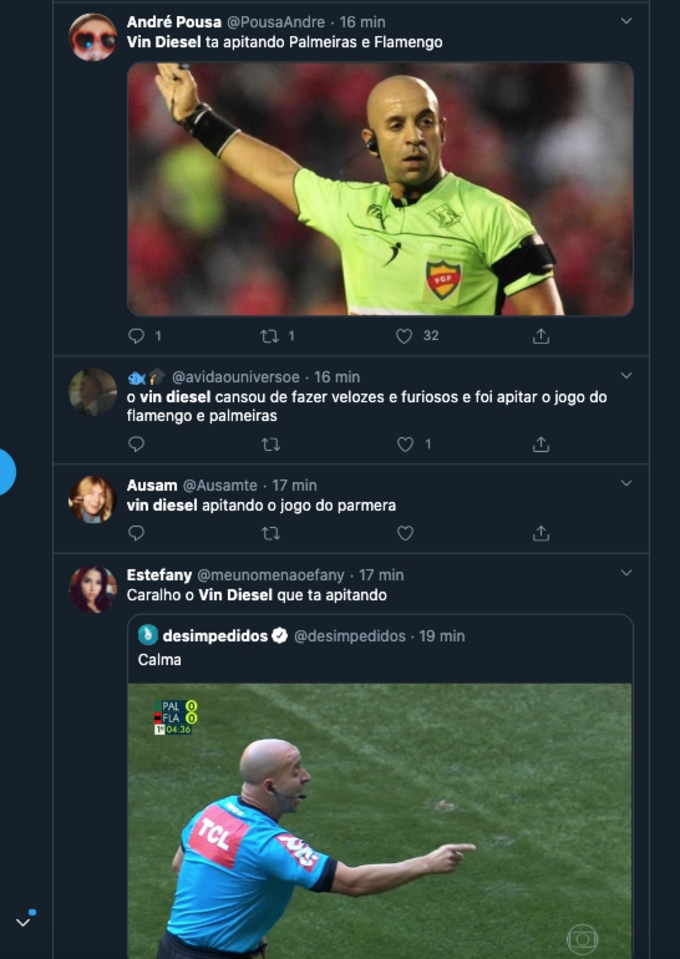Retweet André Pousa's Vin Diesel tweet
This screenshot has width=680, height=959.
(x=270, y=336)
